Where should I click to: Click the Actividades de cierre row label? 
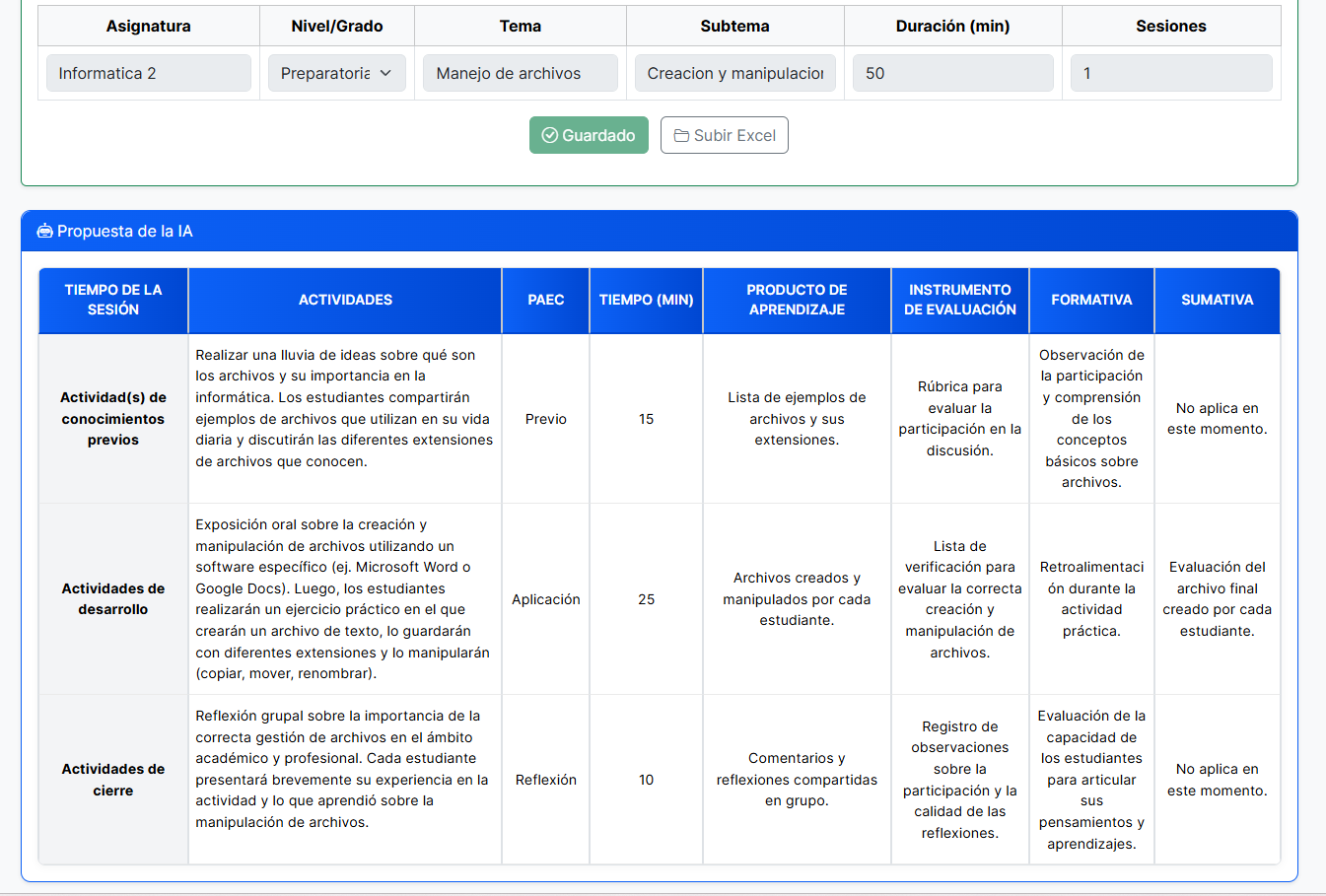113,780
